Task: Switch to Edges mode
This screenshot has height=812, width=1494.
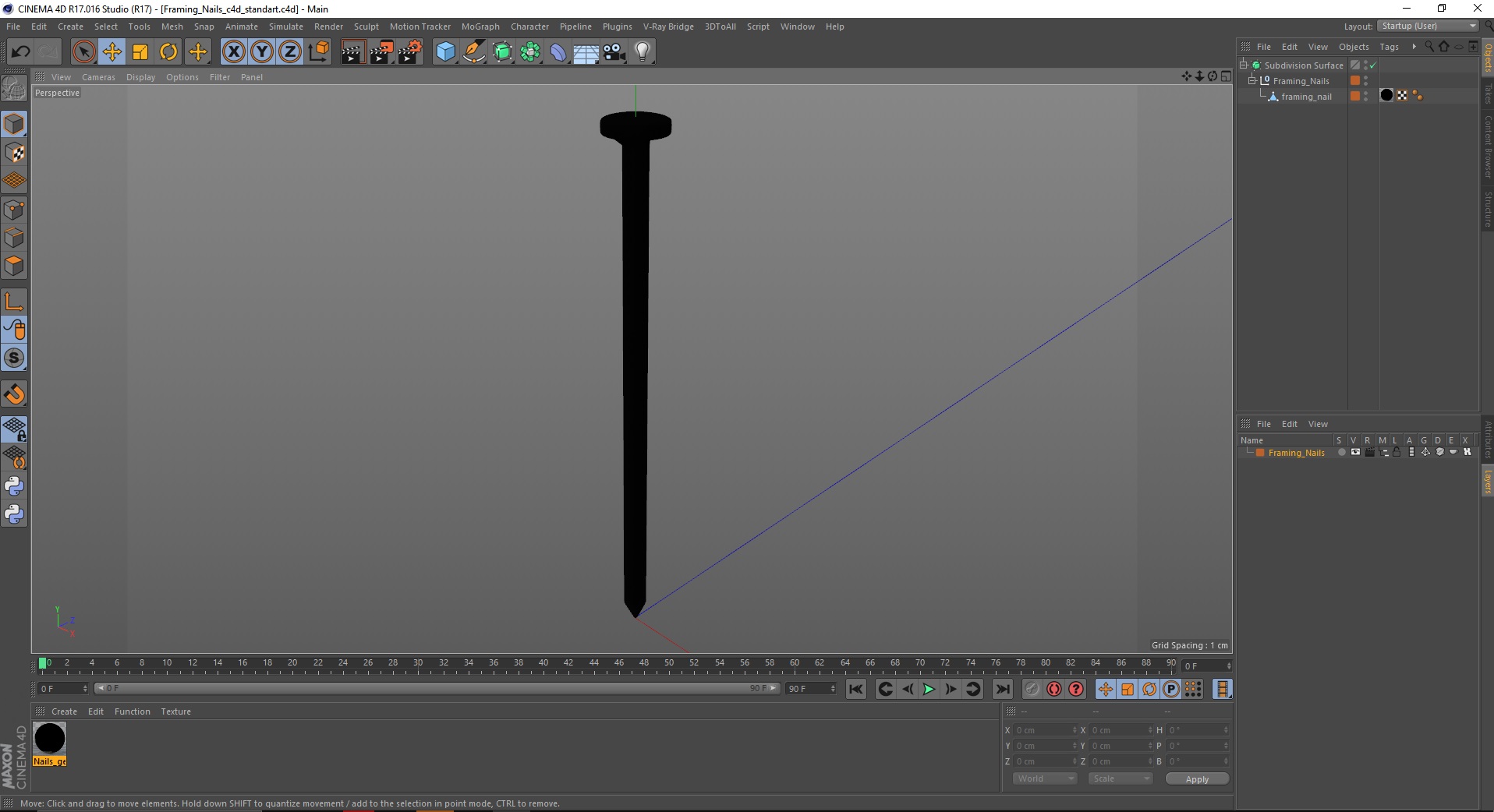Action: (14, 238)
